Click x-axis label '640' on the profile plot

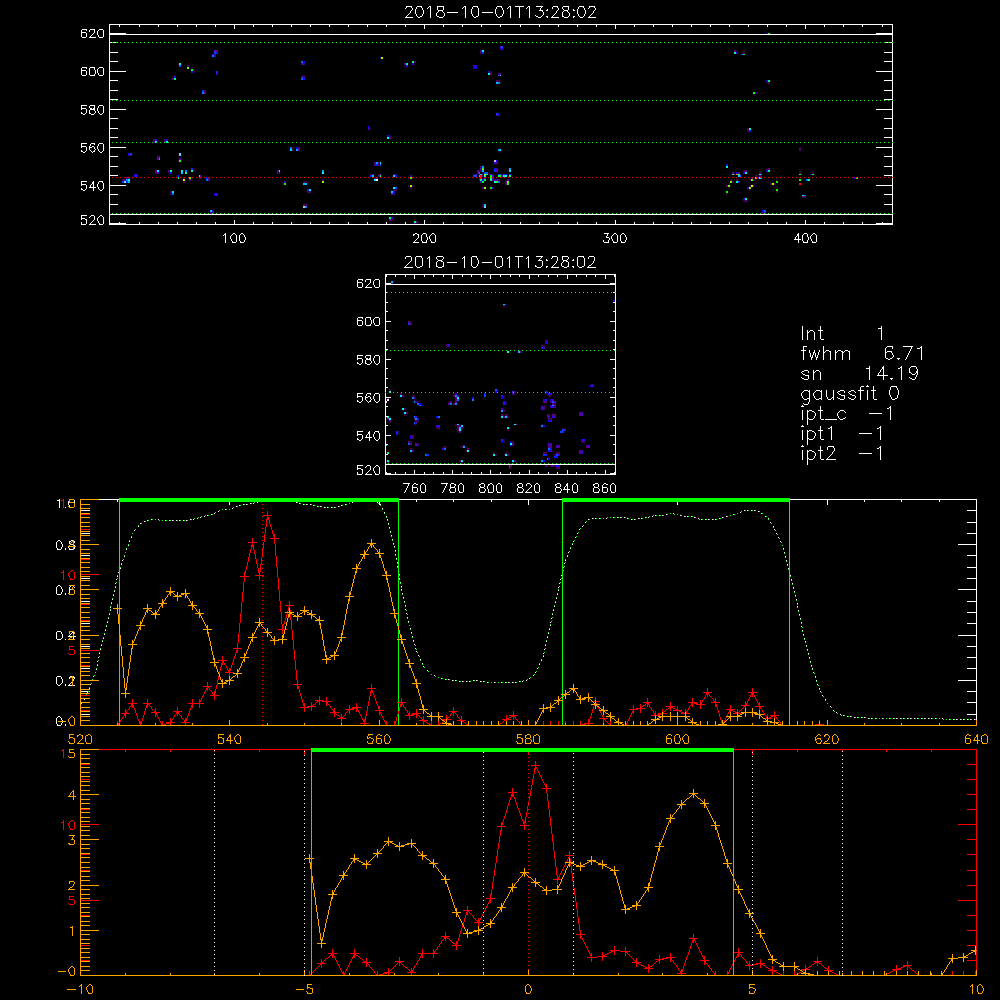pyautogui.click(x=976, y=739)
